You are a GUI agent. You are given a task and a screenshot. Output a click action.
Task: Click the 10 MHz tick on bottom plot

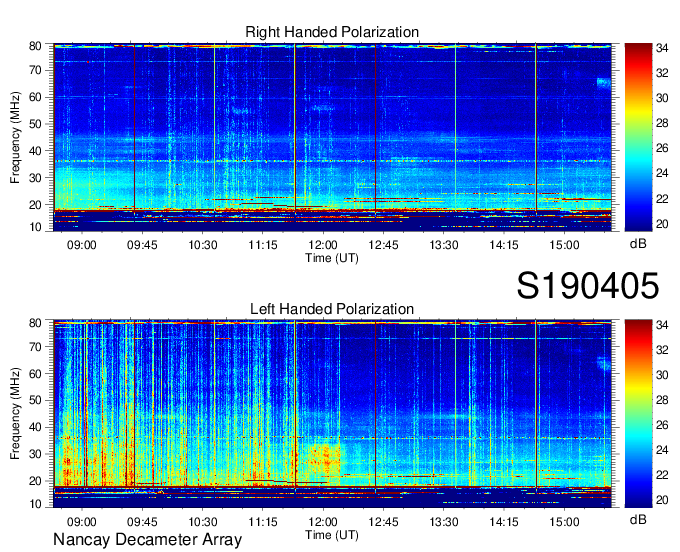(35, 504)
